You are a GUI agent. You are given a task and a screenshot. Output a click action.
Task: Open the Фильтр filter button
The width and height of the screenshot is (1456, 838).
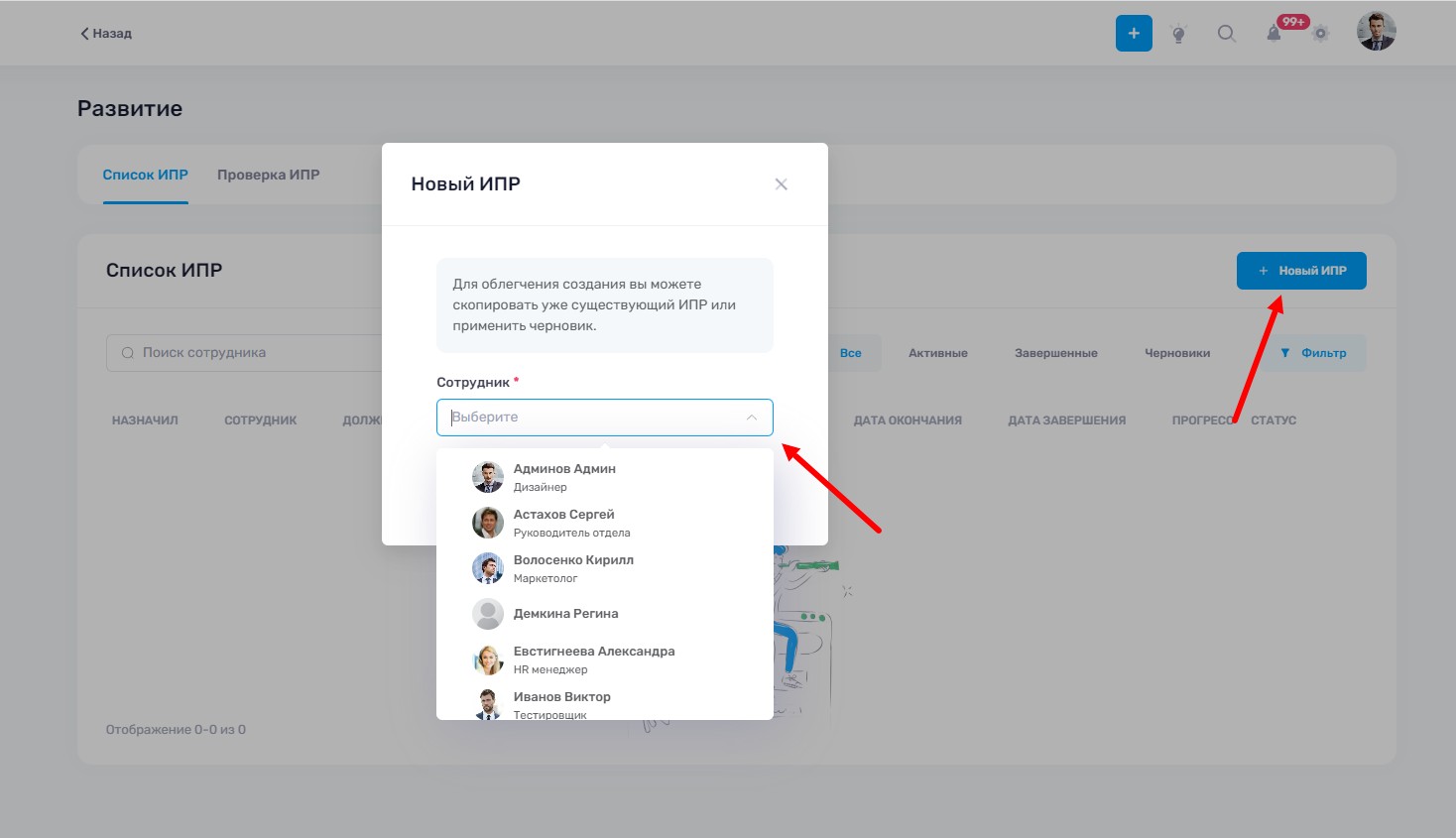pyautogui.click(x=1313, y=353)
